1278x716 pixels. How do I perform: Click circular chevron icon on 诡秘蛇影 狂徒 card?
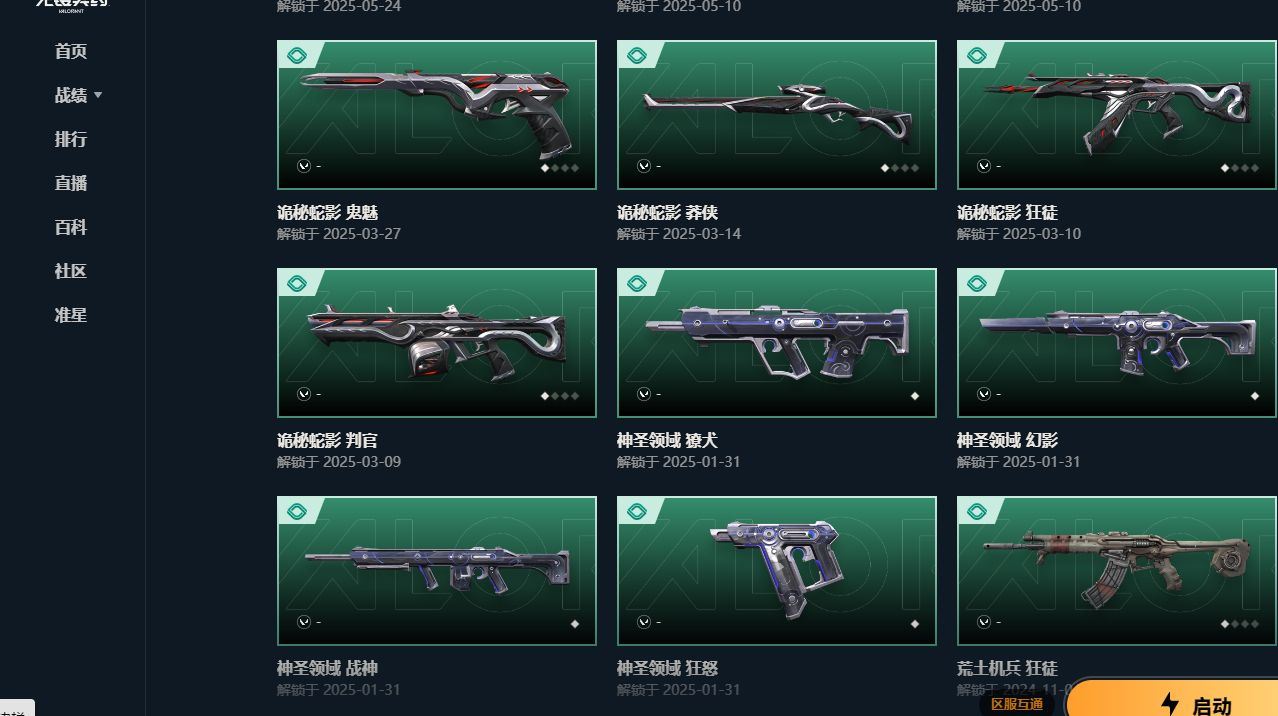pyautogui.click(x=984, y=166)
